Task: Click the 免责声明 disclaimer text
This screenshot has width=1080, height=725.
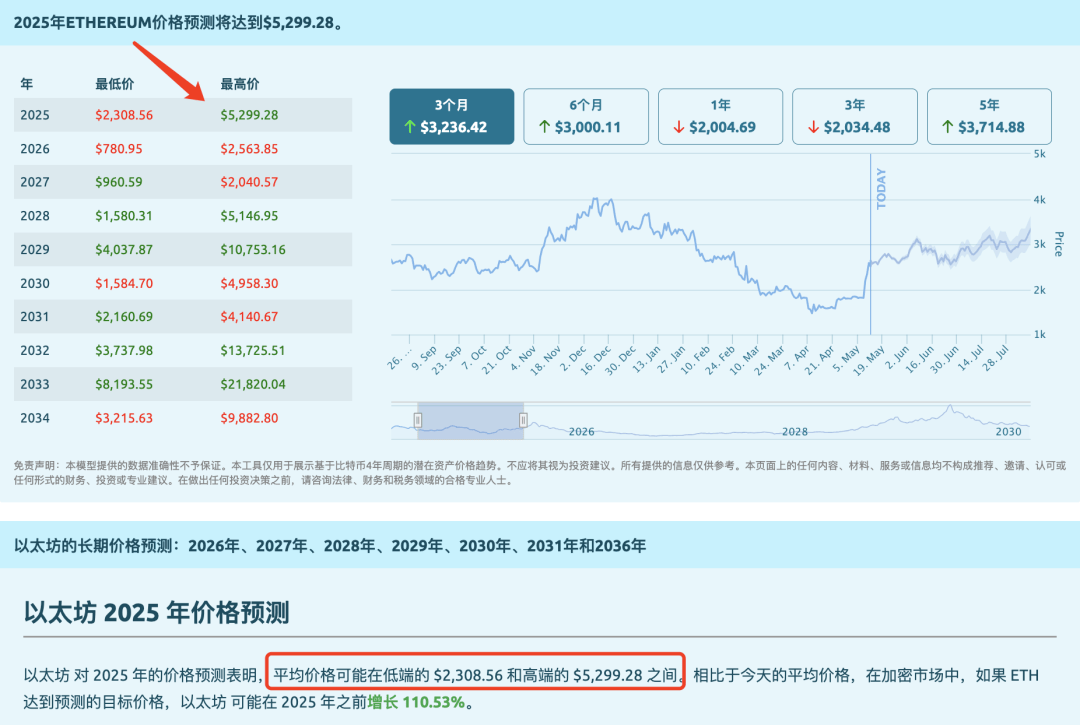Action: tap(540, 473)
